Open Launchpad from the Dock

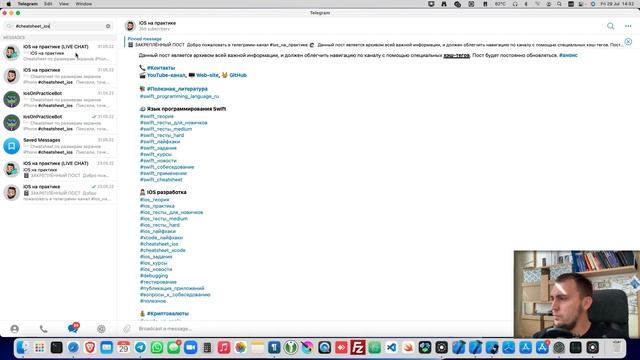[40, 347]
